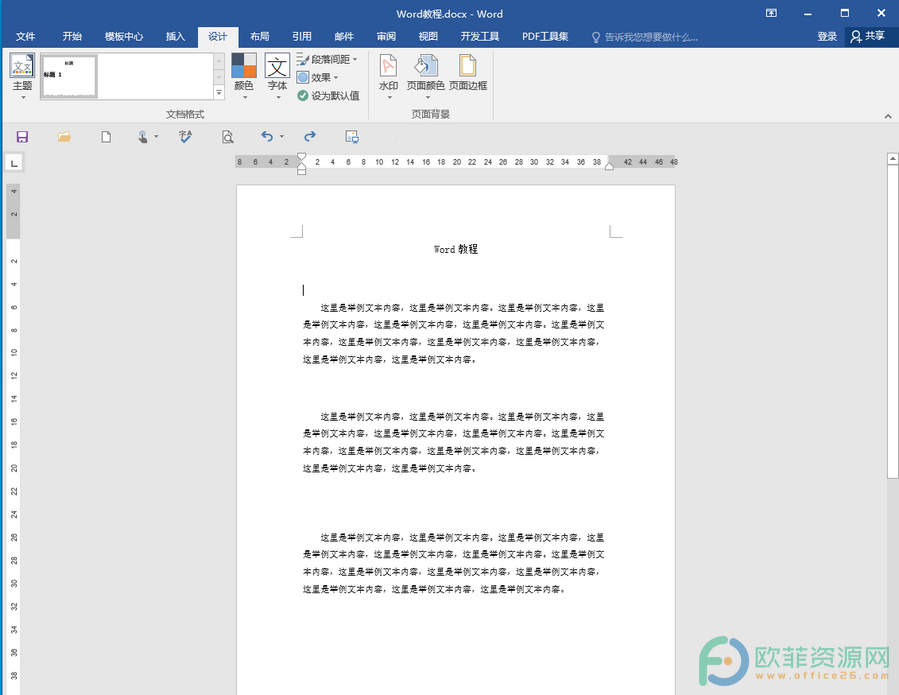This screenshot has height=695, width=899.
Task: Open the Themes (主题) gallery
Action: [22, 76]
